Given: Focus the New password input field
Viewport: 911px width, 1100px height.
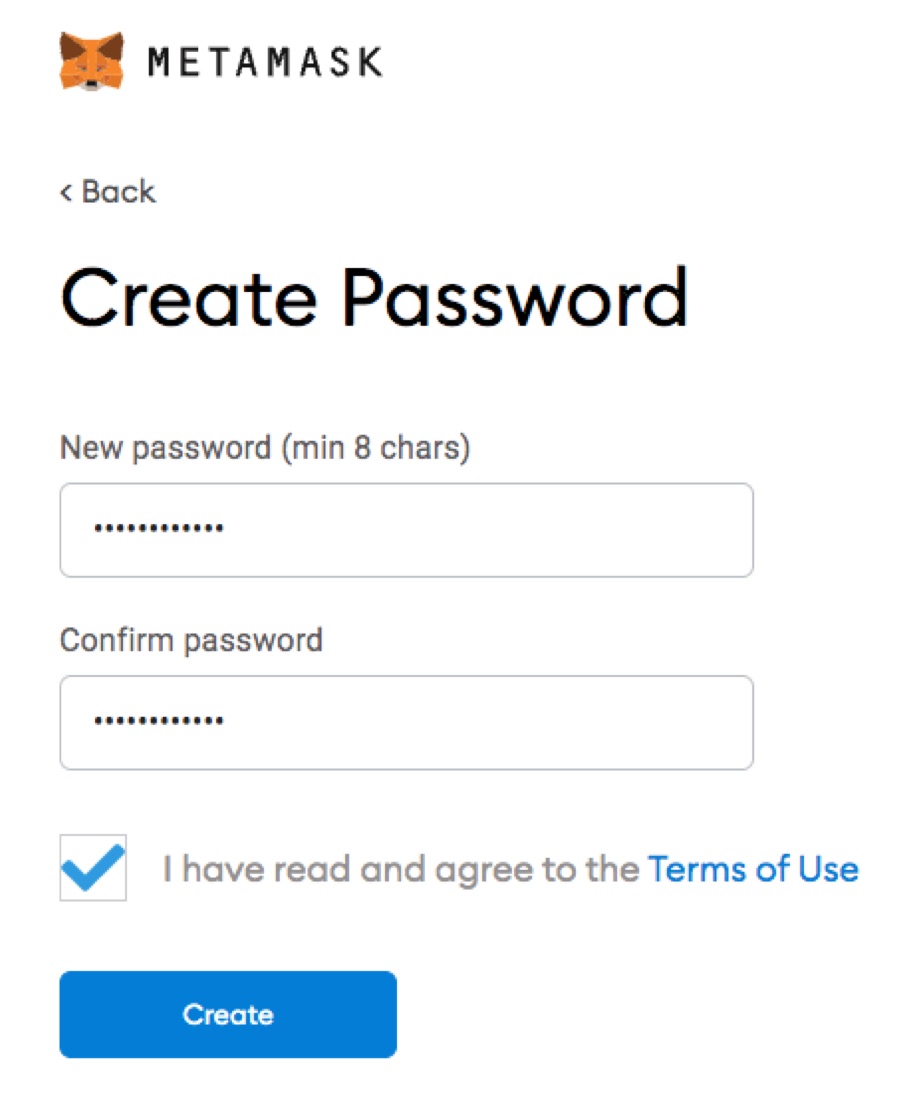Looking at the screenshot, I should pyautogui.click(x=407, y=530).
